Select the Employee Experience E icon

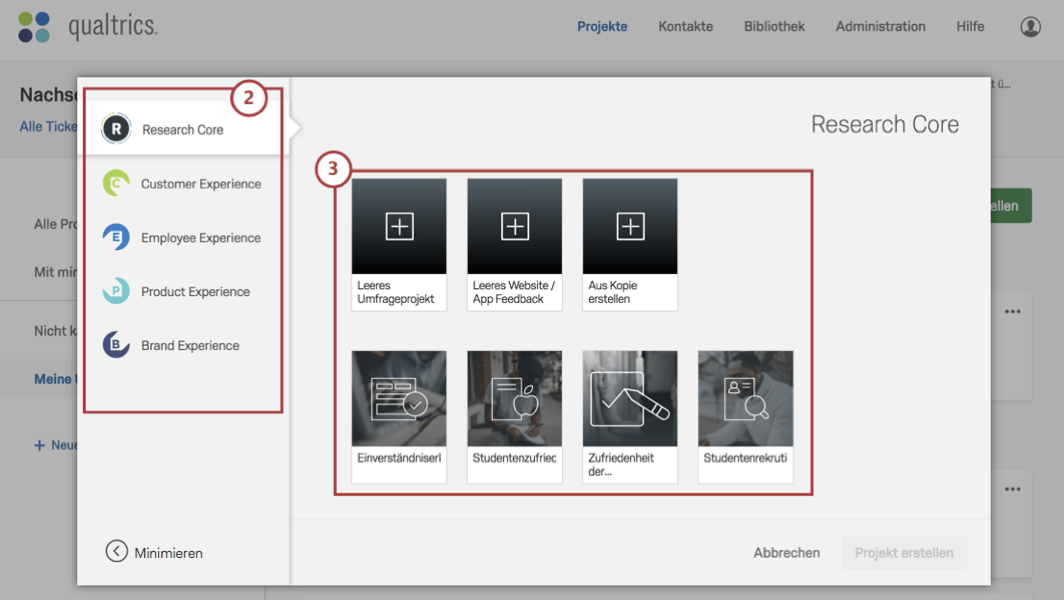pyautogui.click(x=116, y=237)
